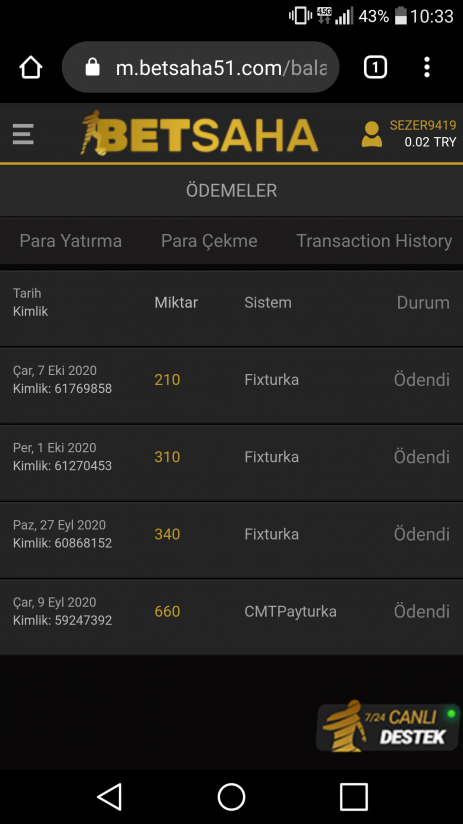
Task: Open the browser three-dot menu
Action: pyautogui.click(x=427, y=67)
